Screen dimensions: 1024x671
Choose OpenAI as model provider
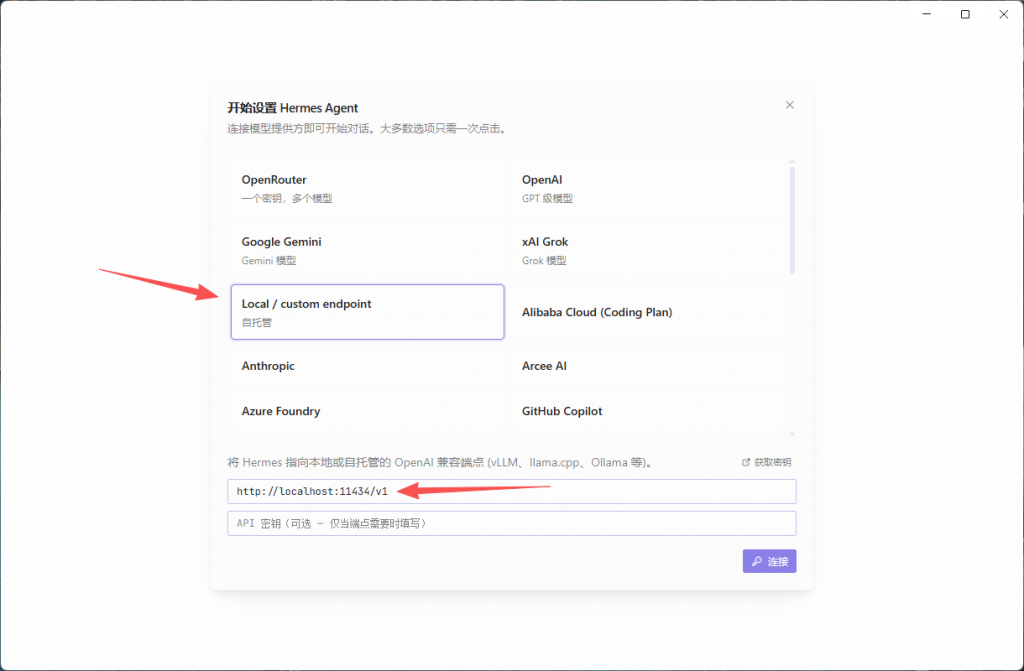(x=647, y=188)
